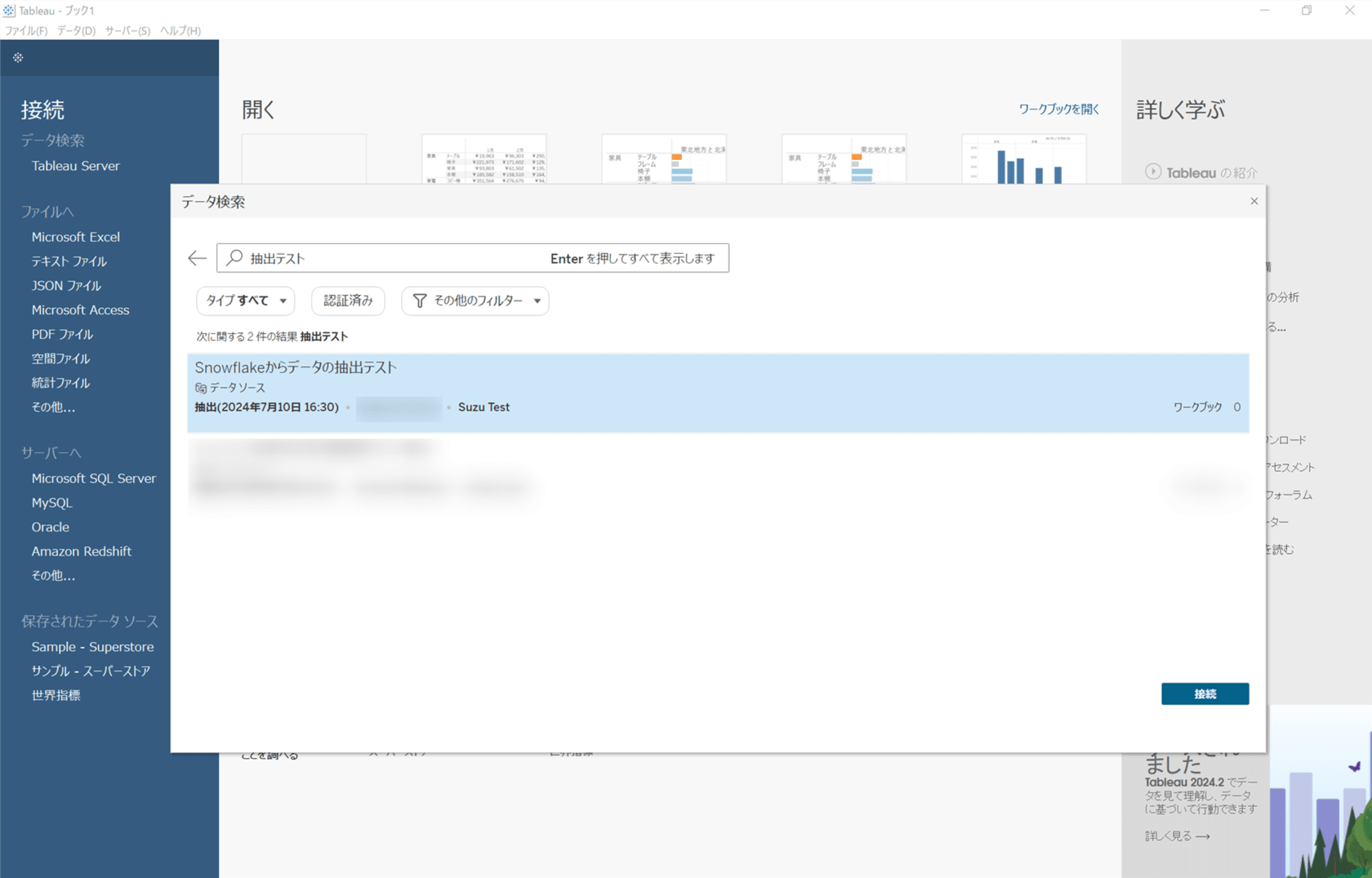Viewport: 1372px width, 878px height.
Task: Click the 接続 button in dialog
Action: [1205, 693]
